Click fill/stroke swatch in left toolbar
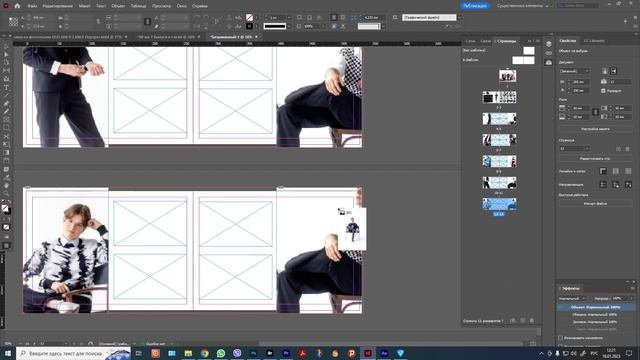This screenshot has width=640, height=360. tap(5, 209)
